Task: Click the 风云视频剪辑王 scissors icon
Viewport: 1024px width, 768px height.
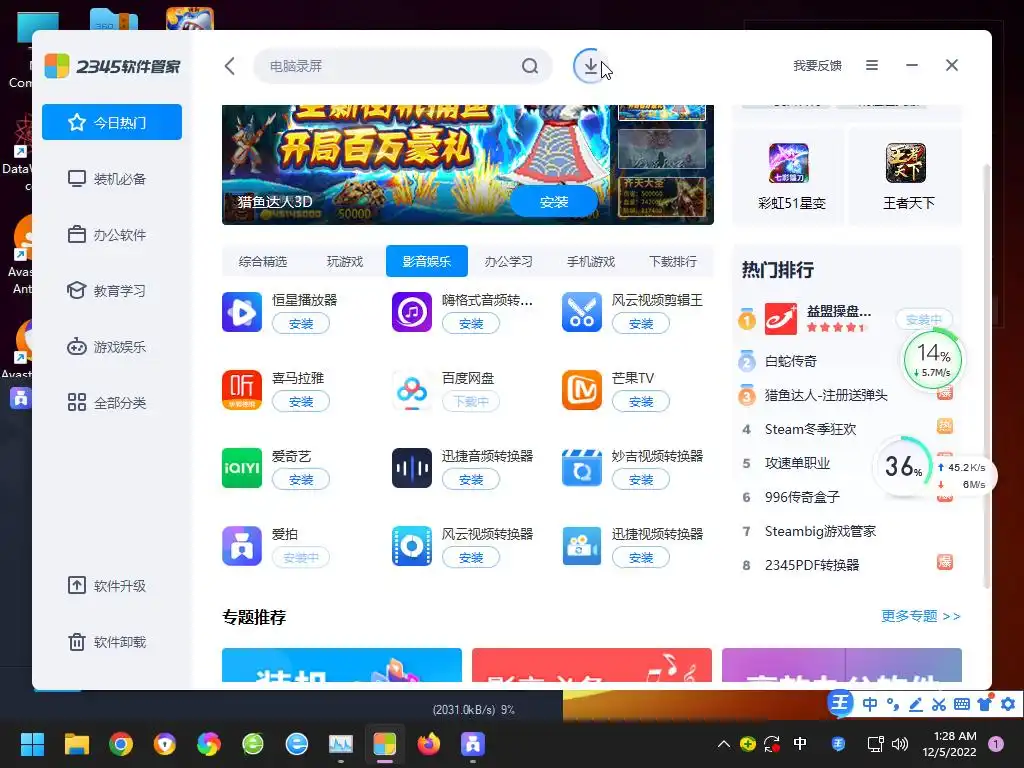Action: coord(581,312)
